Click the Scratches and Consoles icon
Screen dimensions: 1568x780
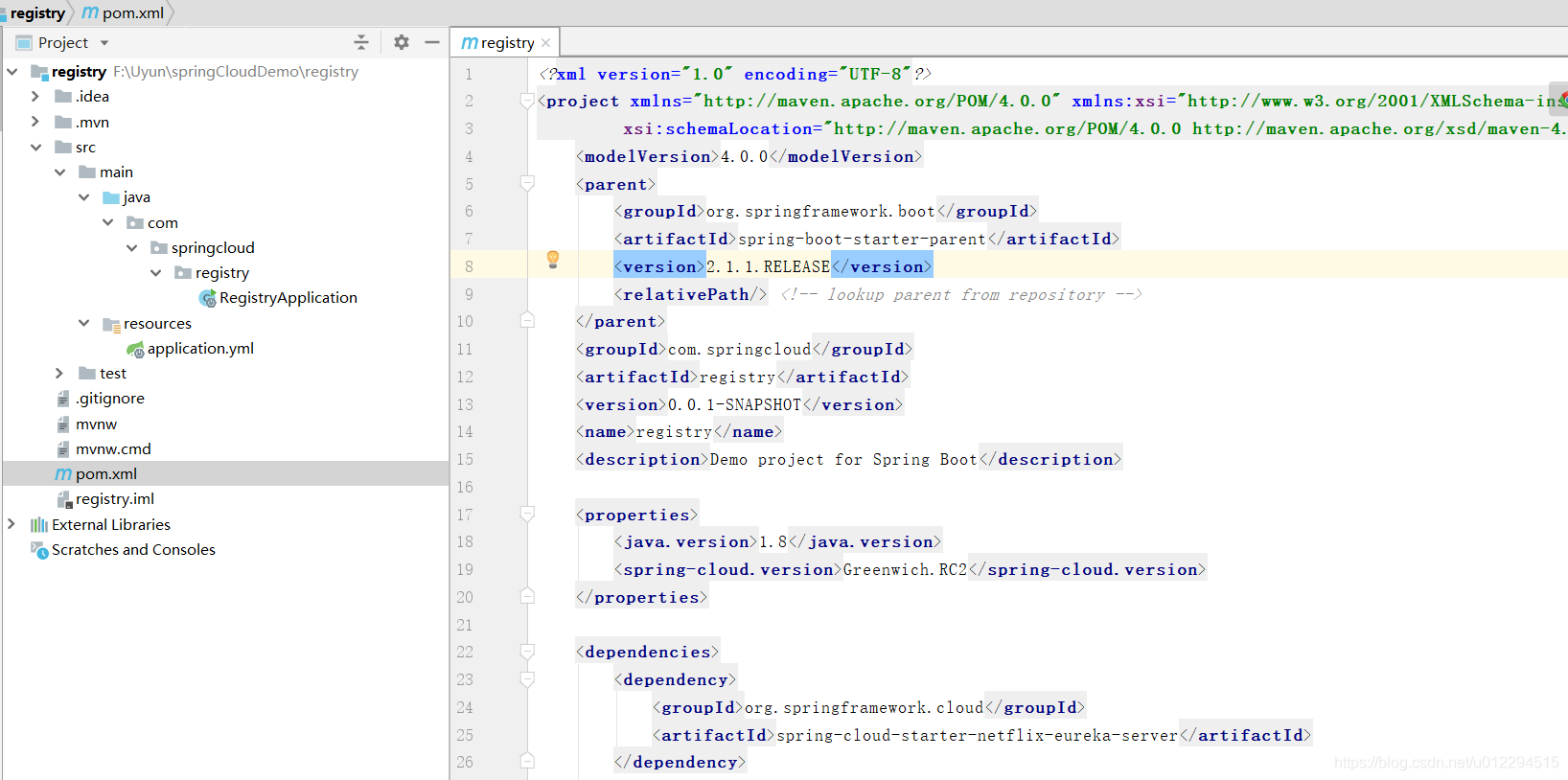[x=39, y=550]
